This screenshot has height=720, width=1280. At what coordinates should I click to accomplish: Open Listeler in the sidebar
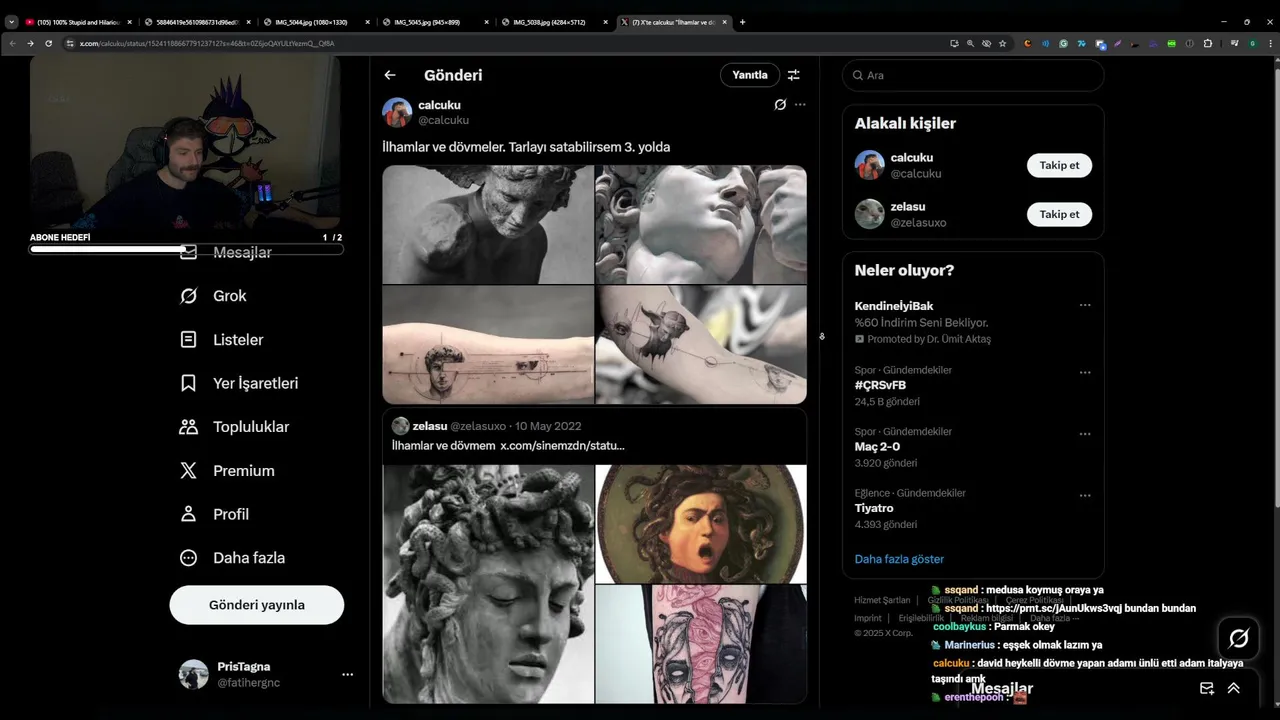click(x=221, y=340)
